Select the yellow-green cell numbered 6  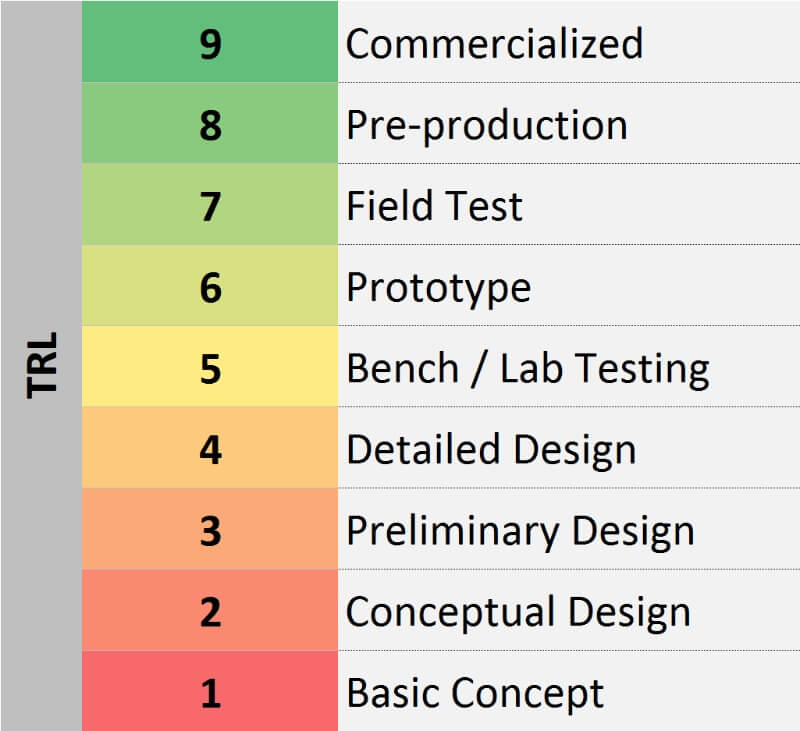point(210,285)
